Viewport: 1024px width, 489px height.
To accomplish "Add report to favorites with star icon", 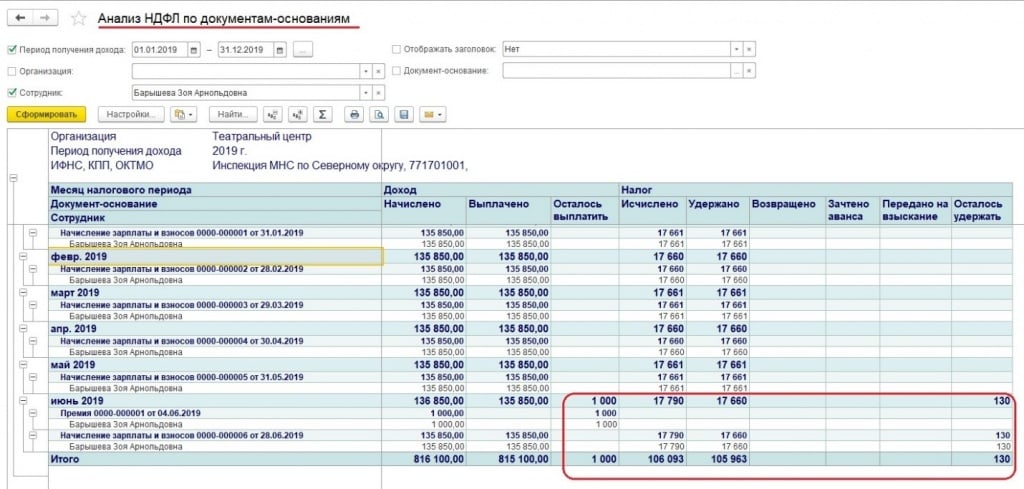I will 79,19.
